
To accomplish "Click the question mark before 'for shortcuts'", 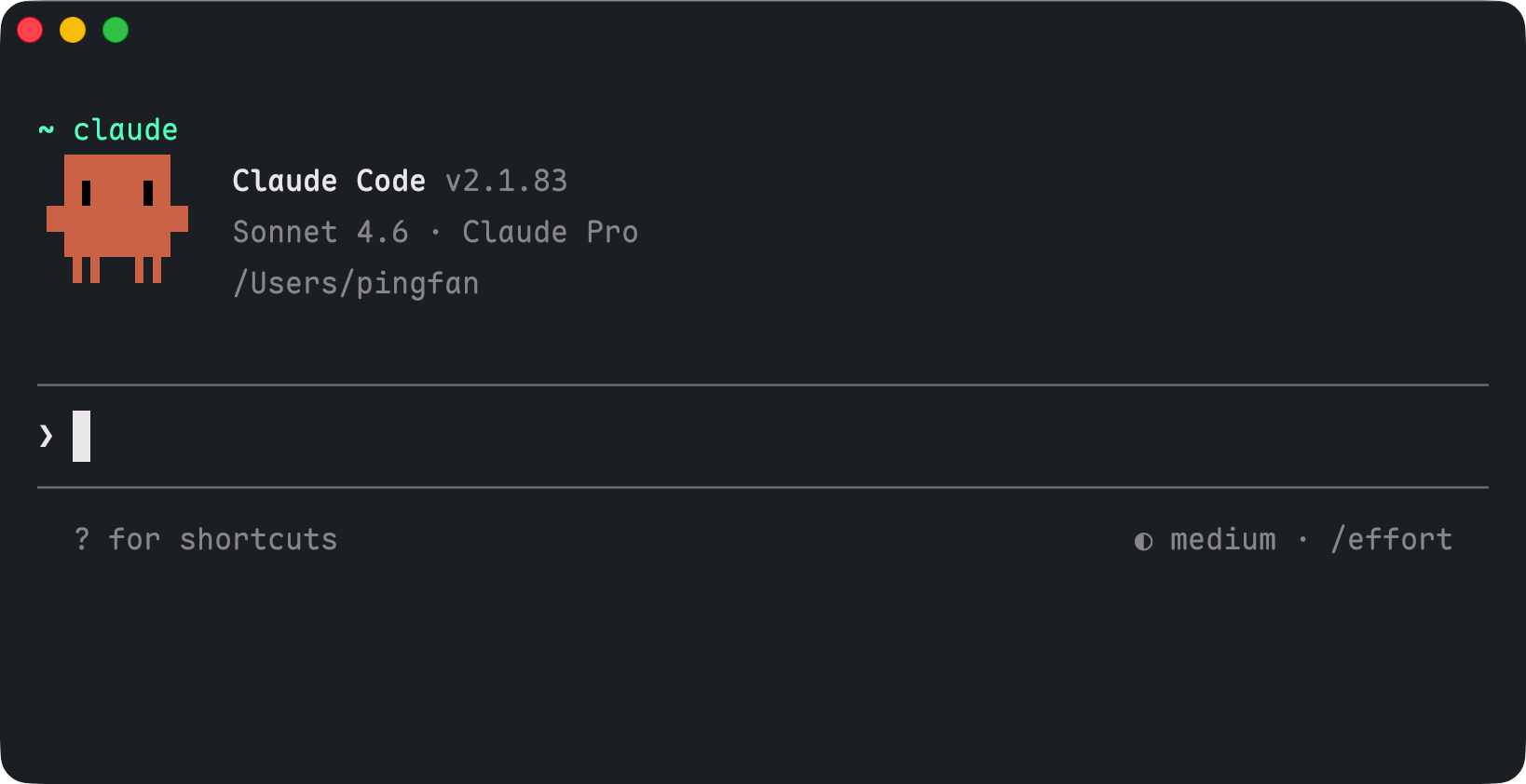I will pos(82,539).
